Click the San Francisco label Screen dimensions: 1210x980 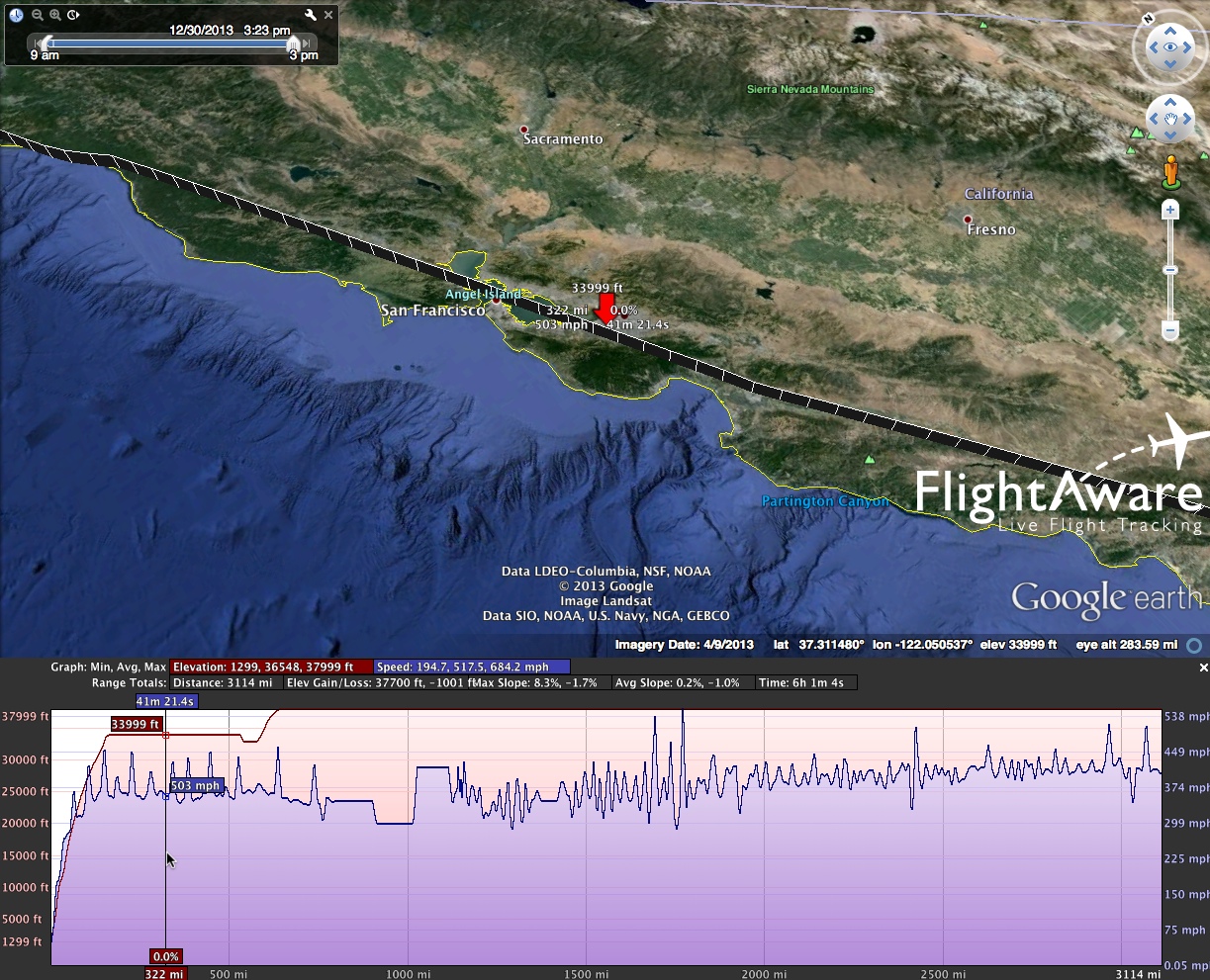433,311
